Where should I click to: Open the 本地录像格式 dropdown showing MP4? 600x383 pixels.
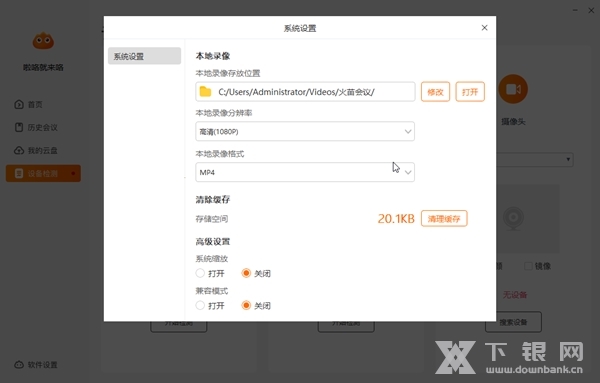(305, 172)
